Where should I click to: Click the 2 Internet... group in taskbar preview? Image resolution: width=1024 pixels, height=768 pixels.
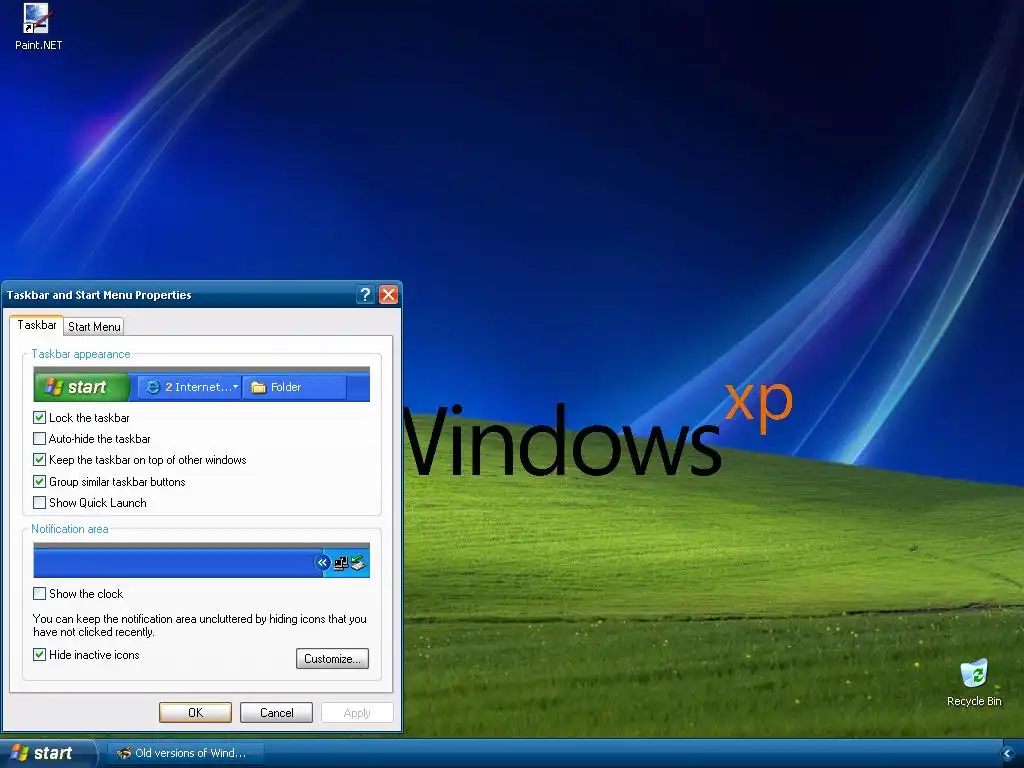click(x=189, y=387)
